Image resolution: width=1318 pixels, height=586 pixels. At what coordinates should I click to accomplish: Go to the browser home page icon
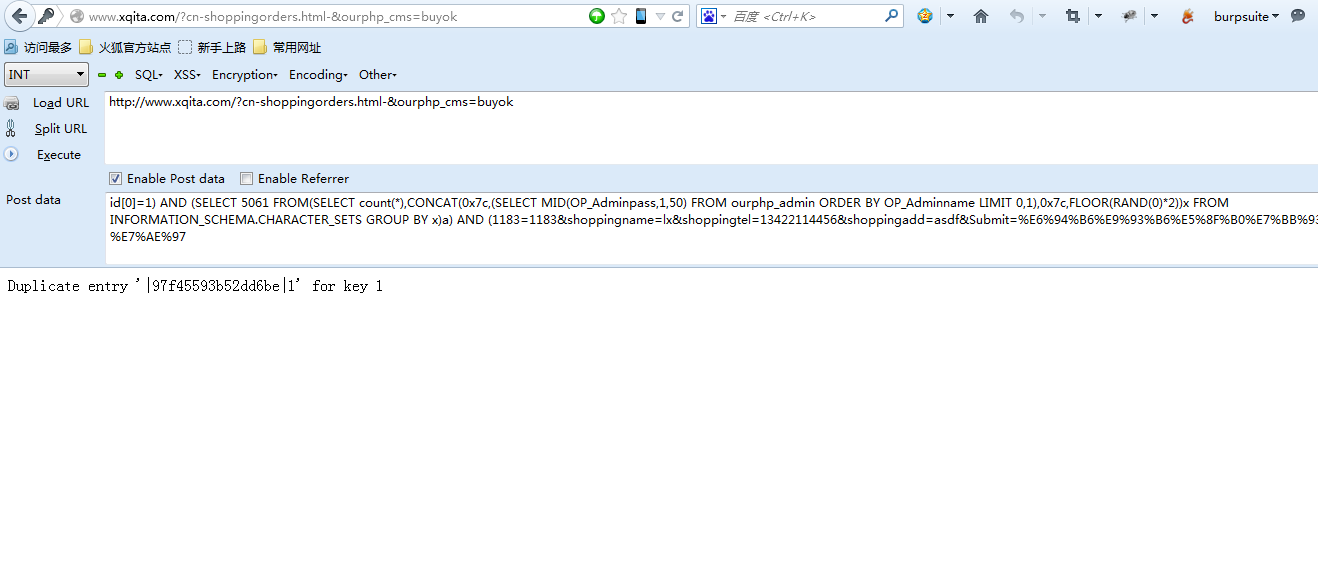coord(981,16)
